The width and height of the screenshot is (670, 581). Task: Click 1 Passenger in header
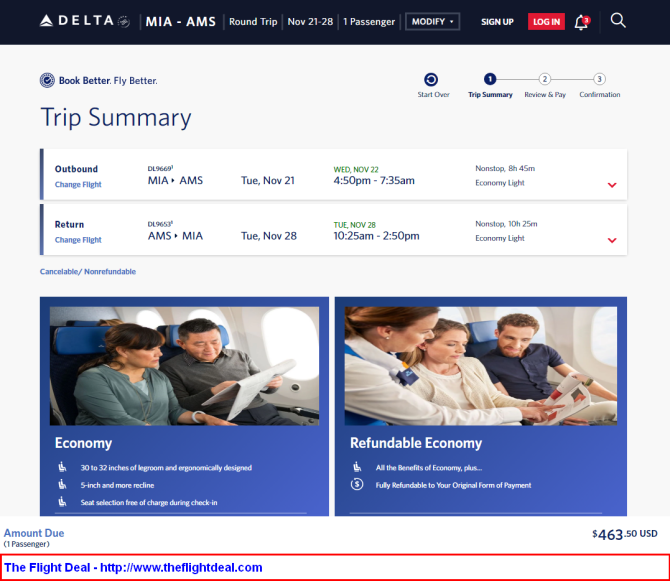tap(369, 22)
